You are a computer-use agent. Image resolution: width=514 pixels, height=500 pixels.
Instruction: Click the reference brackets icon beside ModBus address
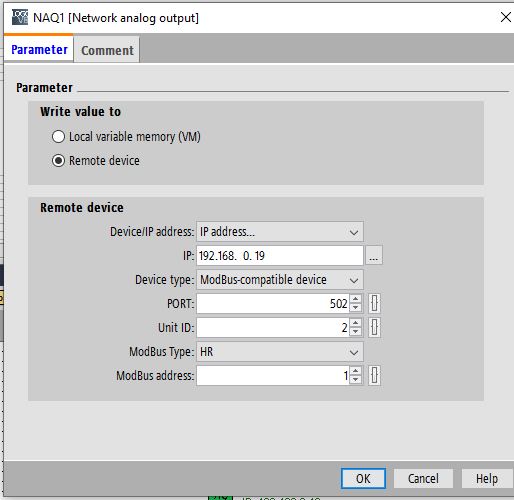click(x=374, y=375)
